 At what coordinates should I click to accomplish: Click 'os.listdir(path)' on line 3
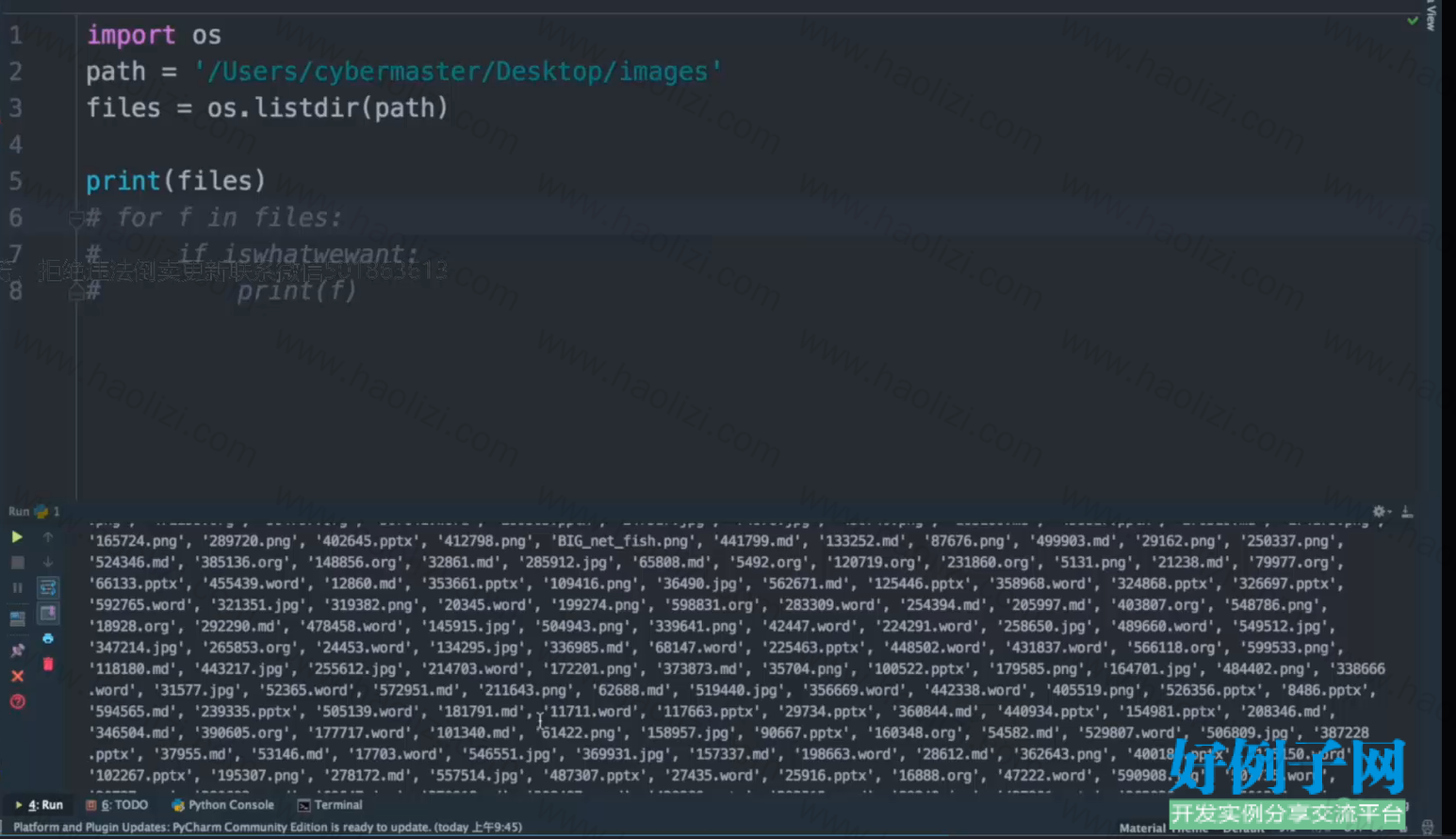(x=327, y=107)
